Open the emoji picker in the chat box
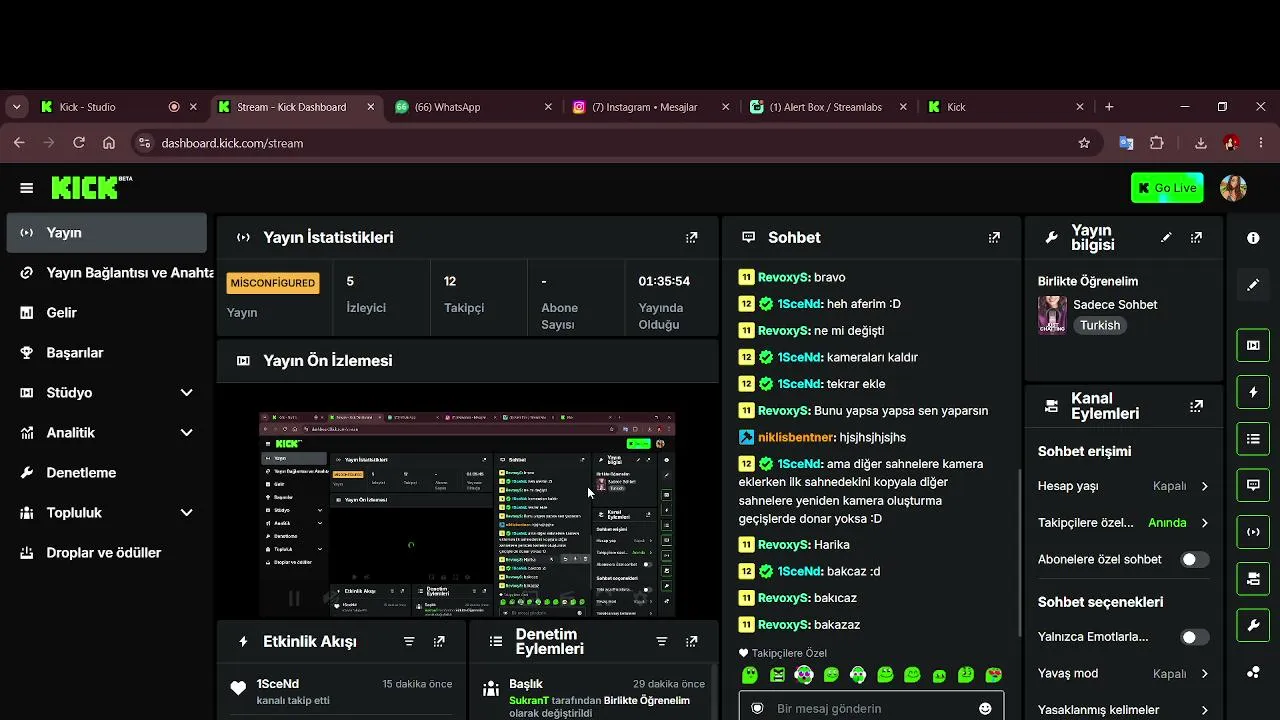Screen dimensions: 1280x720 point(985,708)
